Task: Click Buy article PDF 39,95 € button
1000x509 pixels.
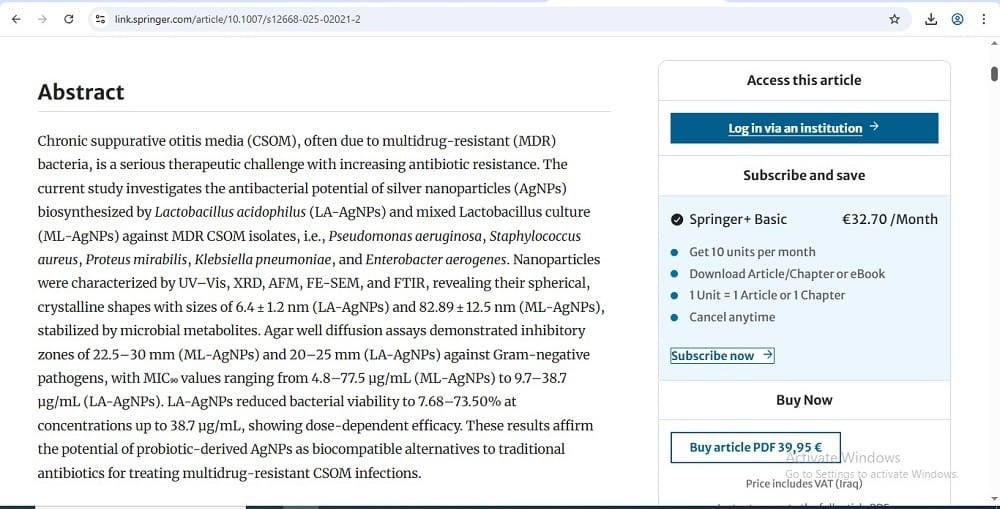Action: coord(756,447)
